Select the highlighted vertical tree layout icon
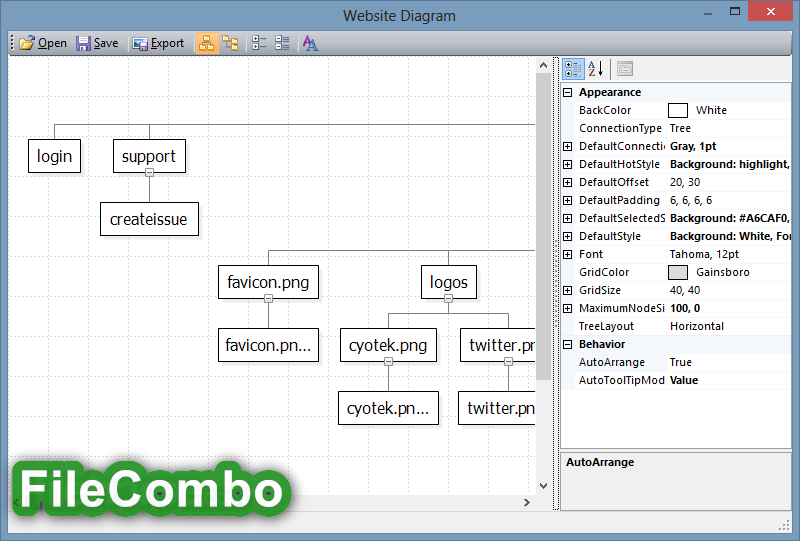Viewport: 800px width, 541px height. click(x=207, y=43)
